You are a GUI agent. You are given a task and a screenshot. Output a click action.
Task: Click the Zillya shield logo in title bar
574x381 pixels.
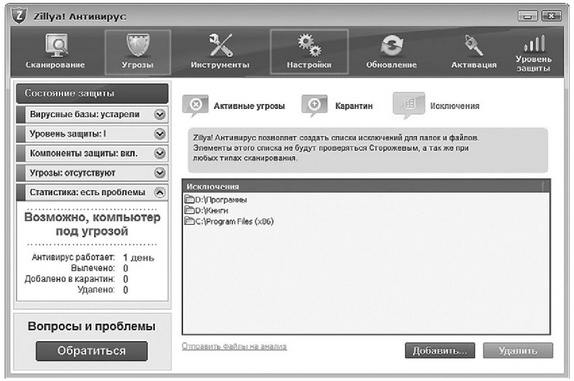tap(19, 16)
